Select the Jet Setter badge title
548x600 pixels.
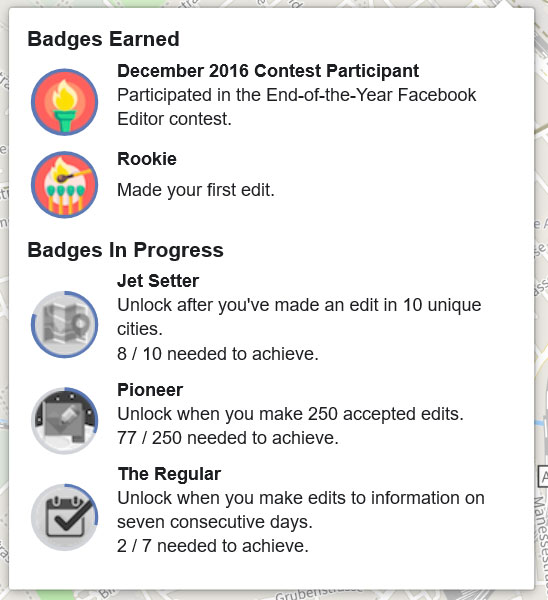tap(158, 281)
